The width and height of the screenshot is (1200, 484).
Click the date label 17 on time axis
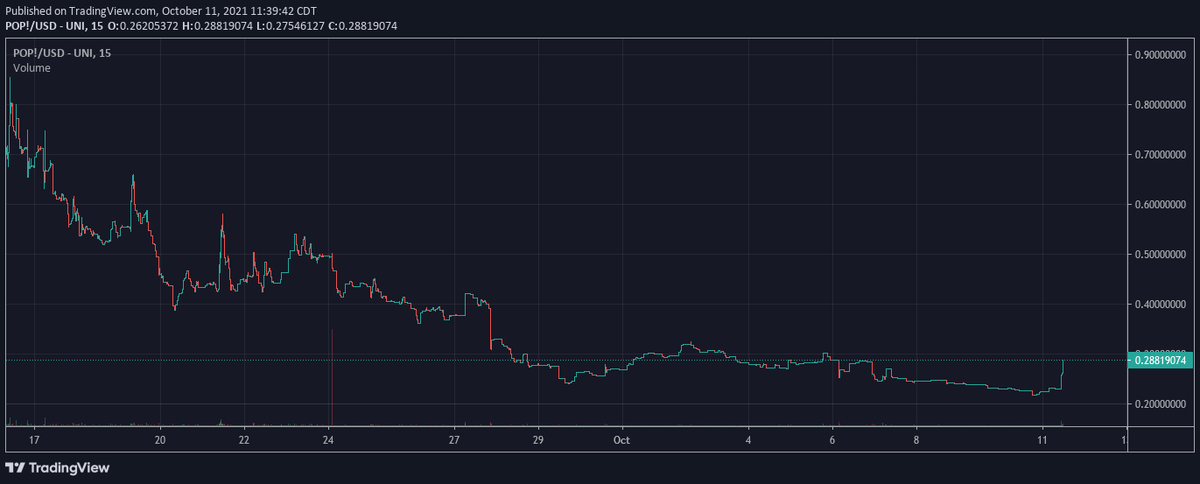(34, 439)
